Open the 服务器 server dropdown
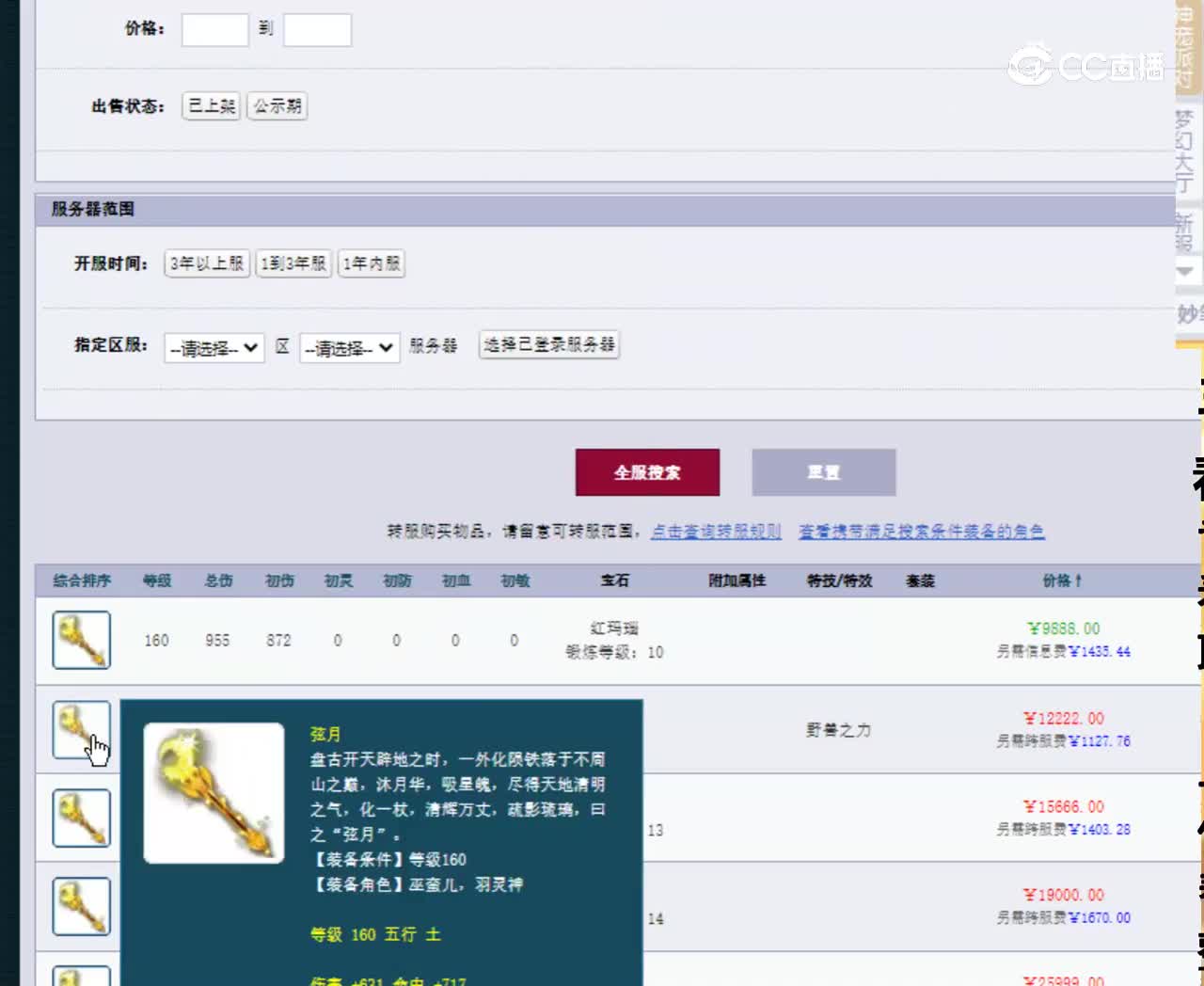Viewport: 1204px width, 986px height. pyautogui.click(x=349, y=348)
